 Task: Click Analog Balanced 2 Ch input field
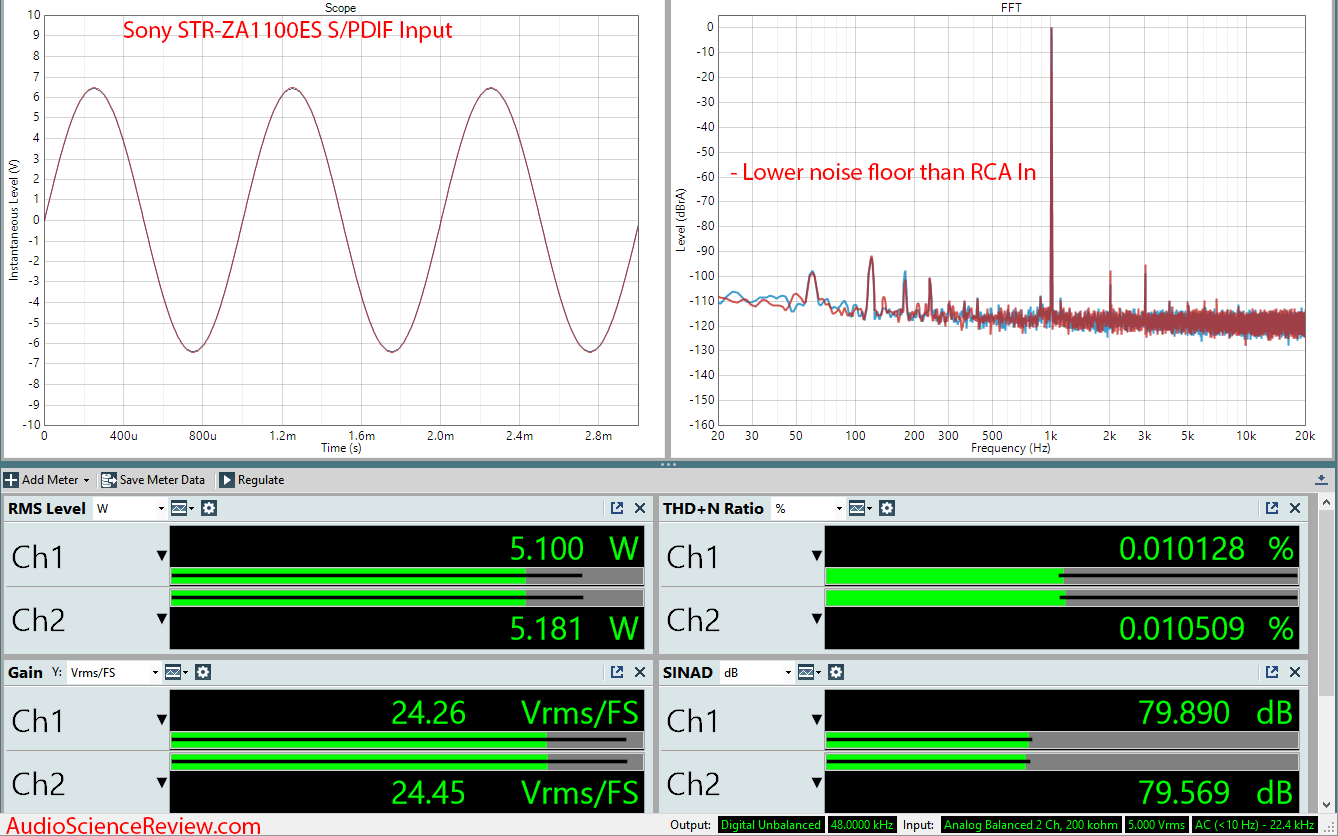pyautogui.click(x=1031, y=825)
